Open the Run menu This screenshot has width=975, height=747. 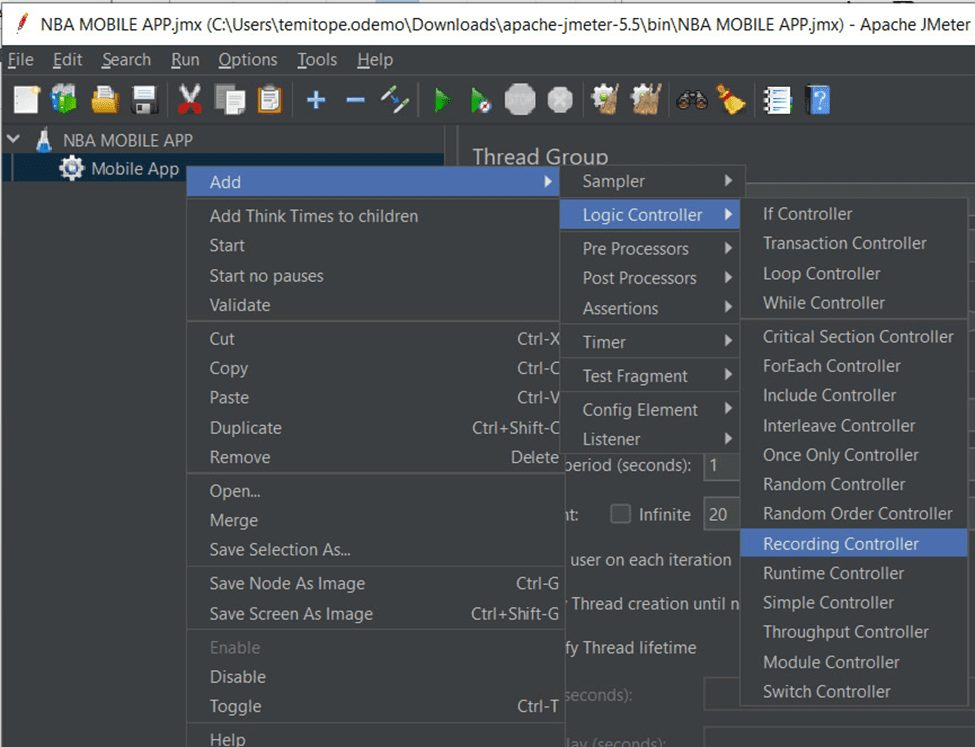(x=185, y=60)
